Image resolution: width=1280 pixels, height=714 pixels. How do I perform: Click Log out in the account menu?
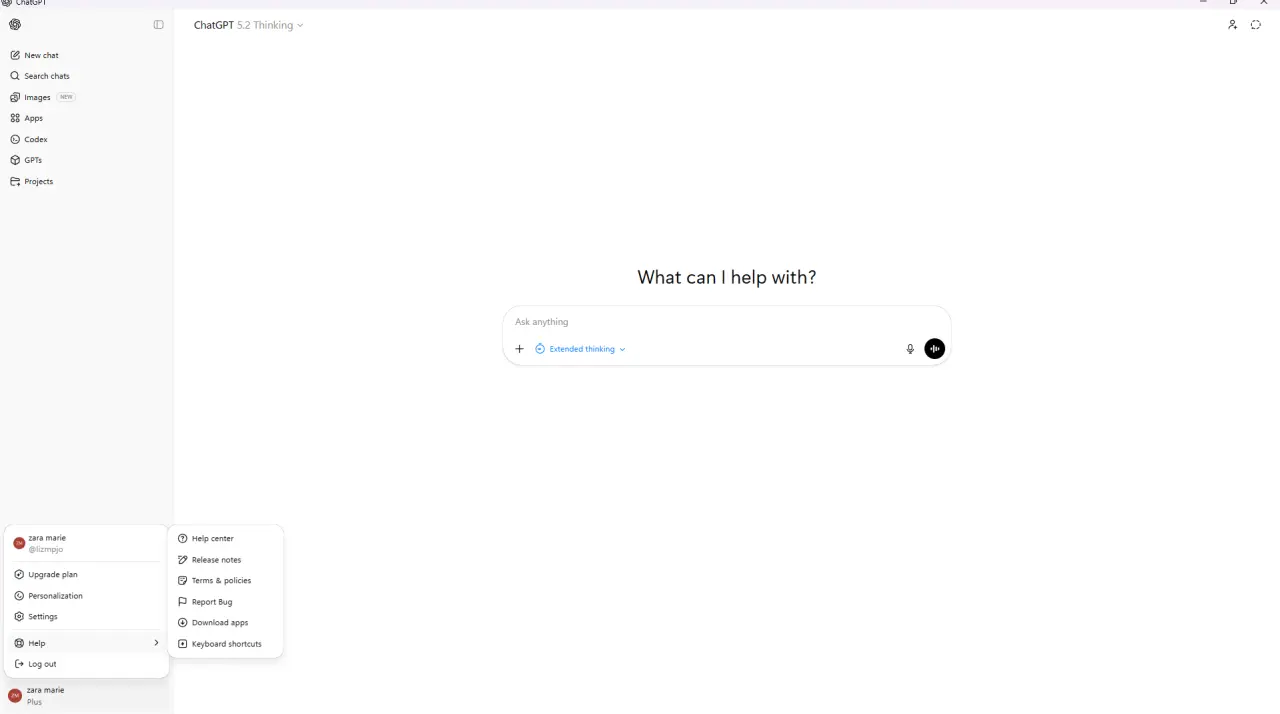click(87, 664)
